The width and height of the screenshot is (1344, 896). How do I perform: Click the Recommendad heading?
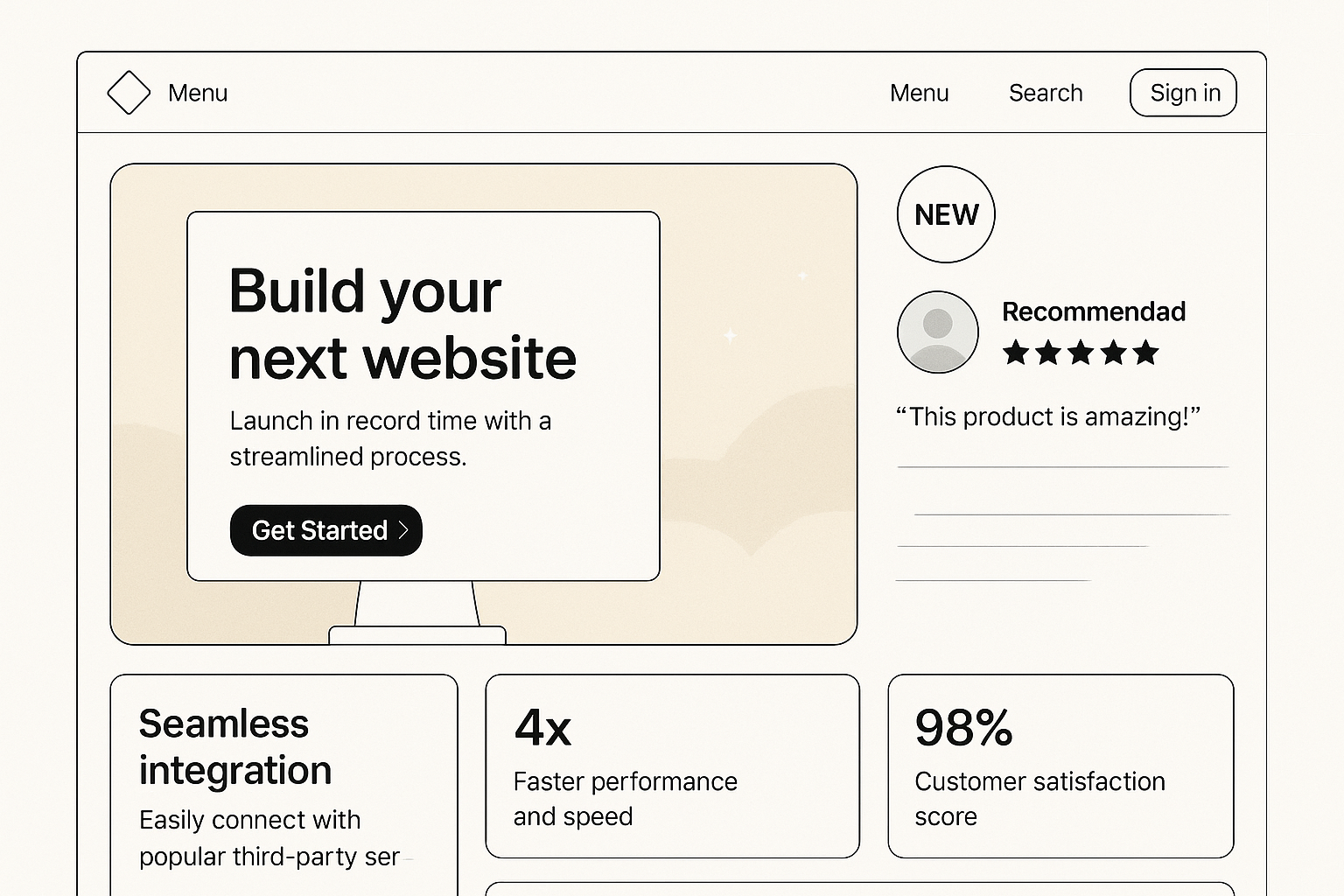click(1094, 311)
